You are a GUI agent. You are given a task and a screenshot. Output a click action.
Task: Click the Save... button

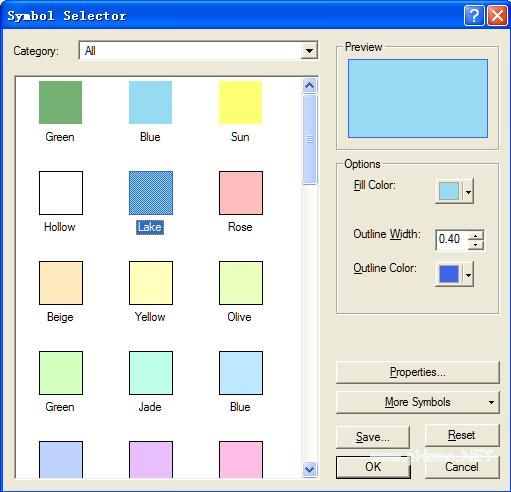pos(373,437)
